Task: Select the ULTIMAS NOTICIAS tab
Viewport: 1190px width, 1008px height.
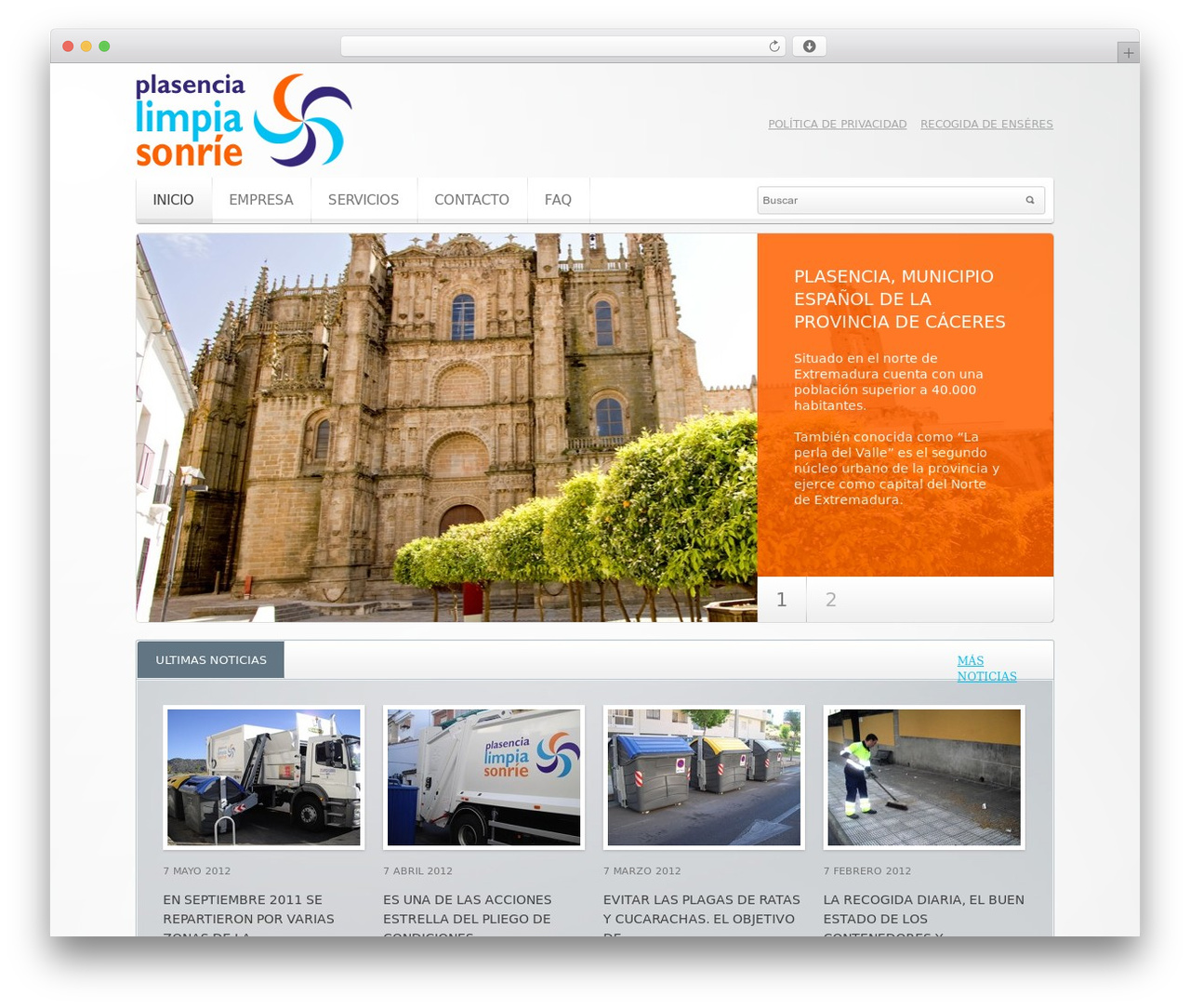Action: pos(211,660)
